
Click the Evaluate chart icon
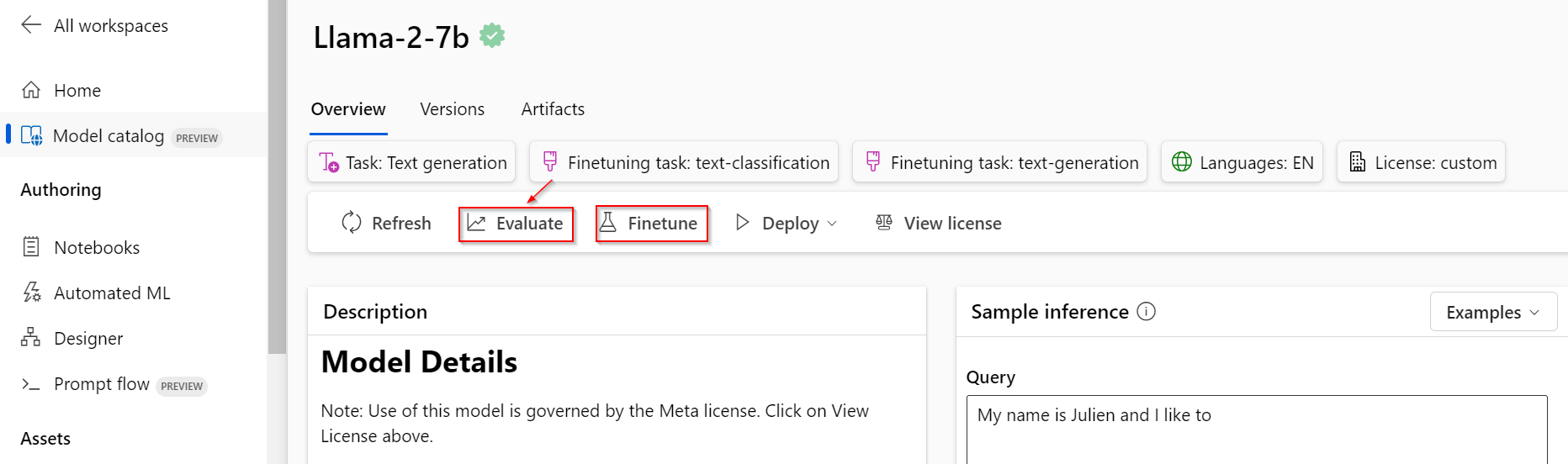(477, 223)
